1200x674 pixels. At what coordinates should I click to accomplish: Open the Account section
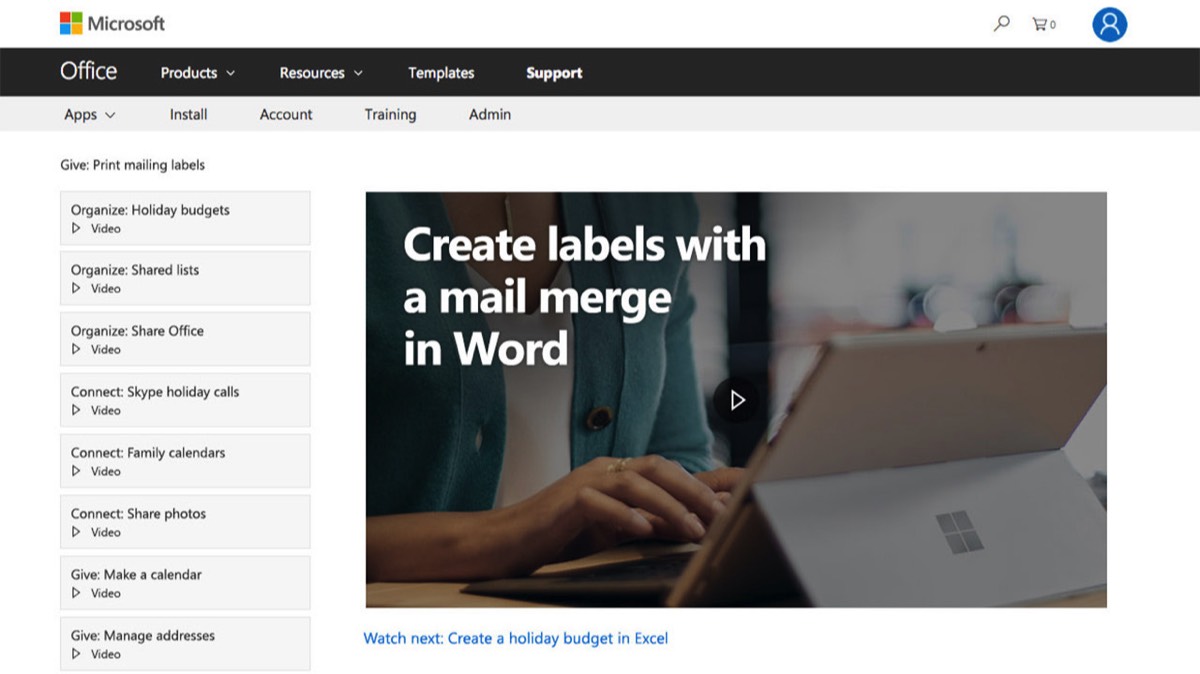click(x=286, y=115)
